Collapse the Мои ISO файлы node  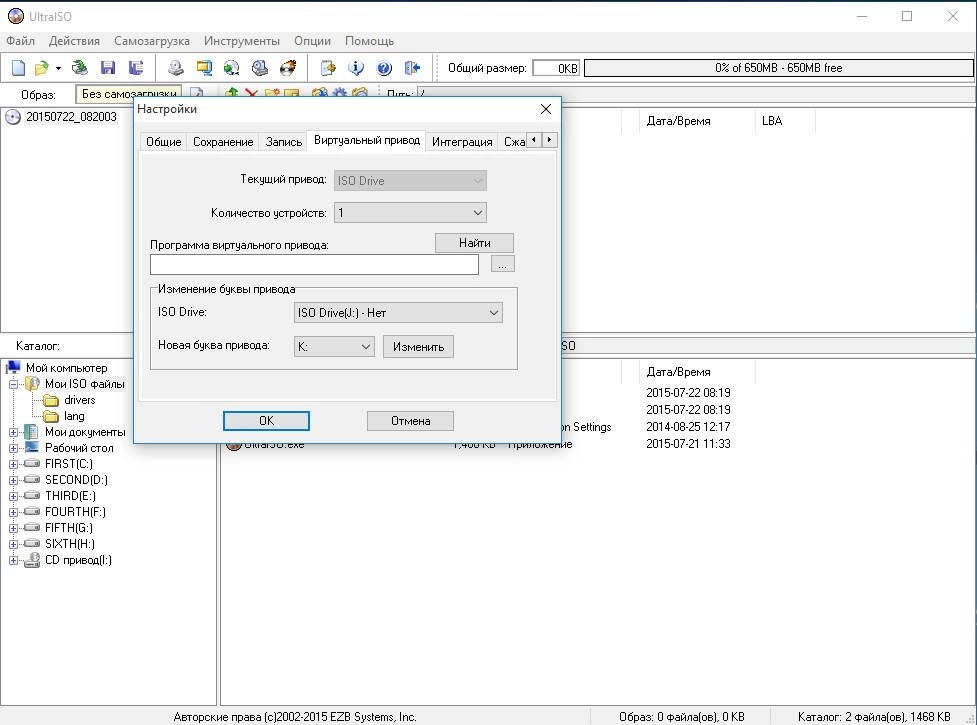(x=13, y=384)
